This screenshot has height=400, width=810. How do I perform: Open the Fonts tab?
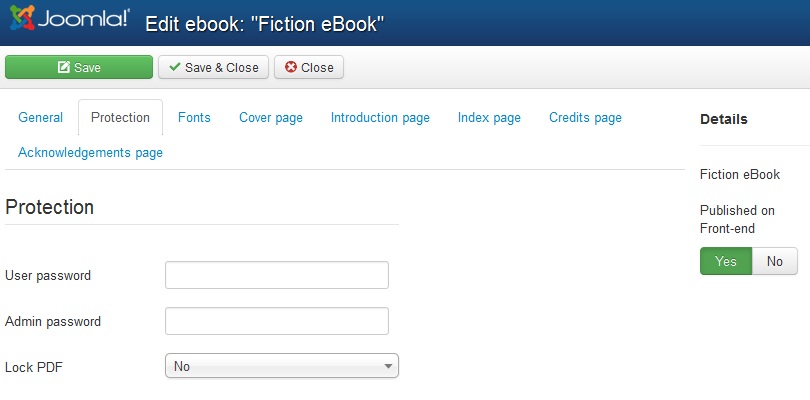pyautogui.click(x=194, y=117)
